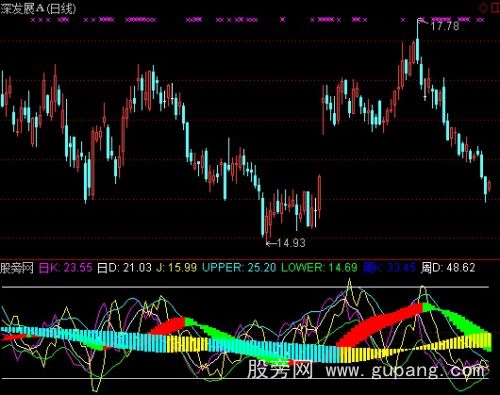Select the 17.78 high price label
The image size is (500, 395).
click(445, 26)
